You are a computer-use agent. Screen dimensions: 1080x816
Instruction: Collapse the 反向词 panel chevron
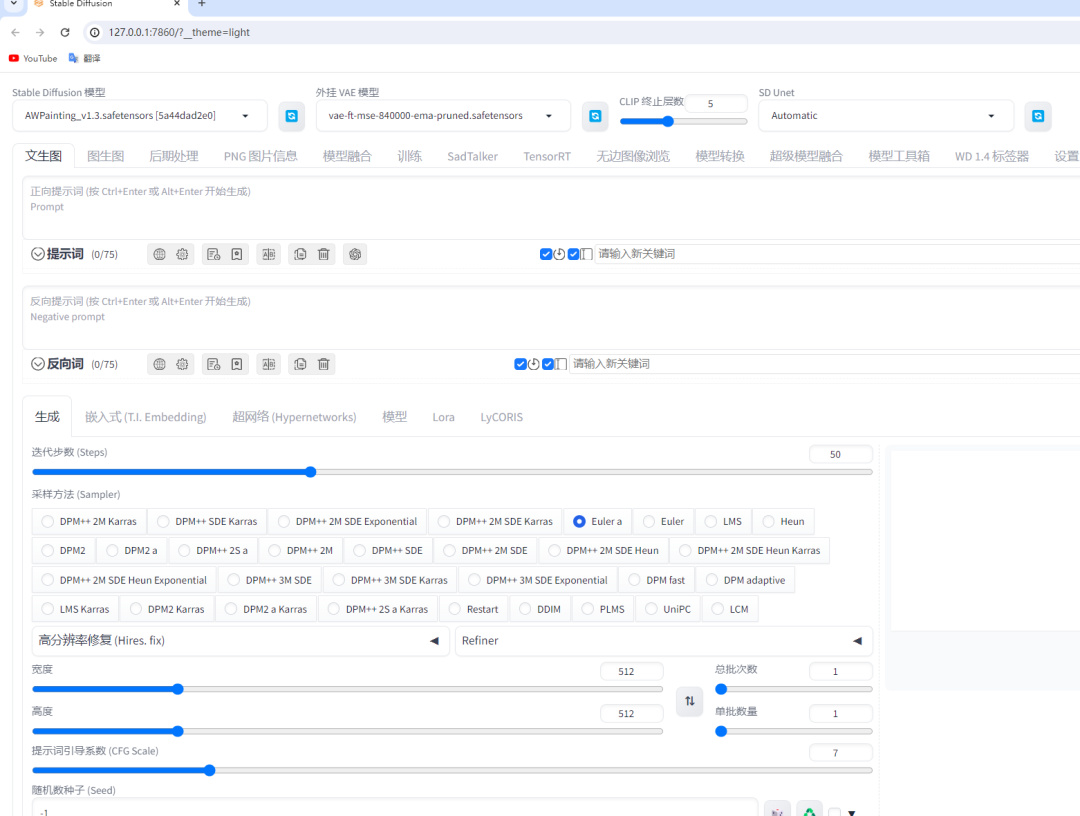click(x=38, y=364)
